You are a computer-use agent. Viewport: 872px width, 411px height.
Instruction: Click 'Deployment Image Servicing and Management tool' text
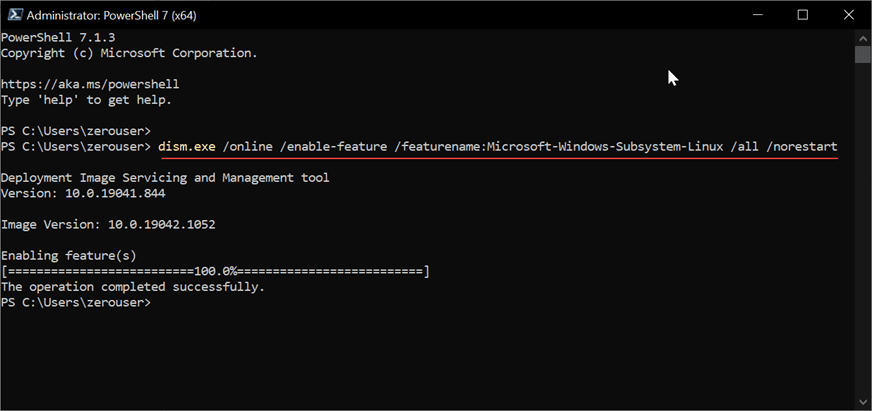(x=165, y=178)
